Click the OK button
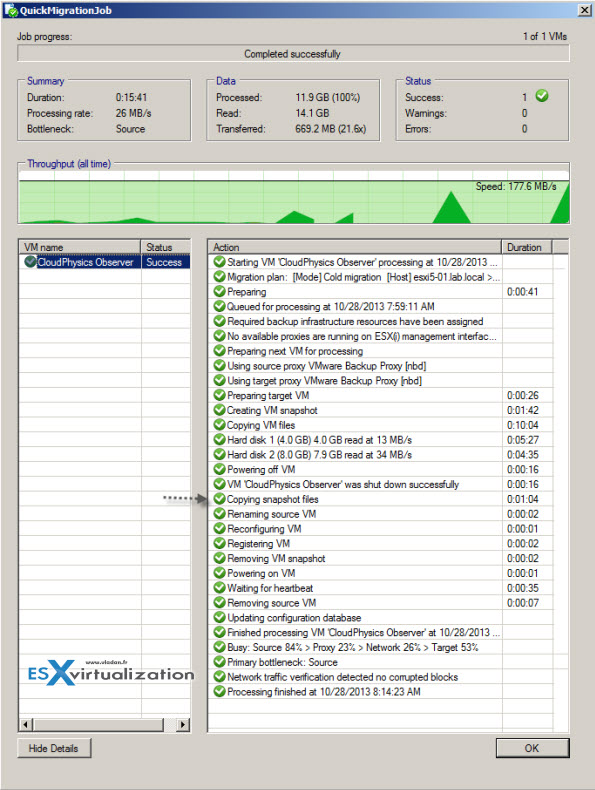This screenshot has width=595, height=790. [x=533, y=748]
